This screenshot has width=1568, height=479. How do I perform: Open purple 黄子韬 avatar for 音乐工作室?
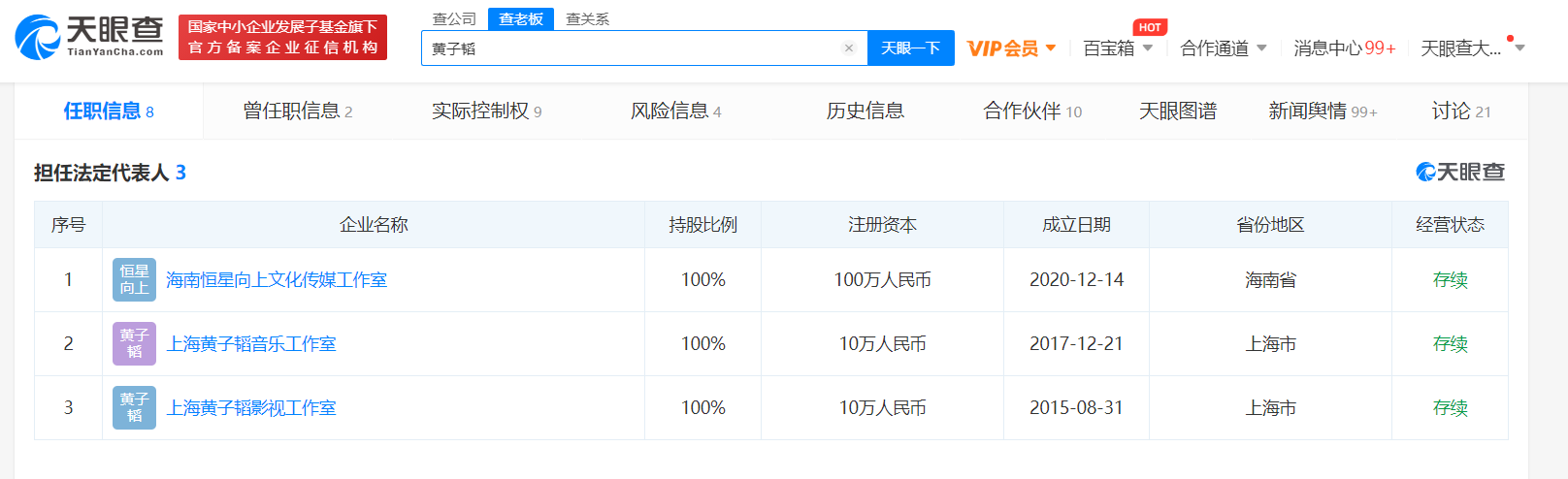pos(134,343)
